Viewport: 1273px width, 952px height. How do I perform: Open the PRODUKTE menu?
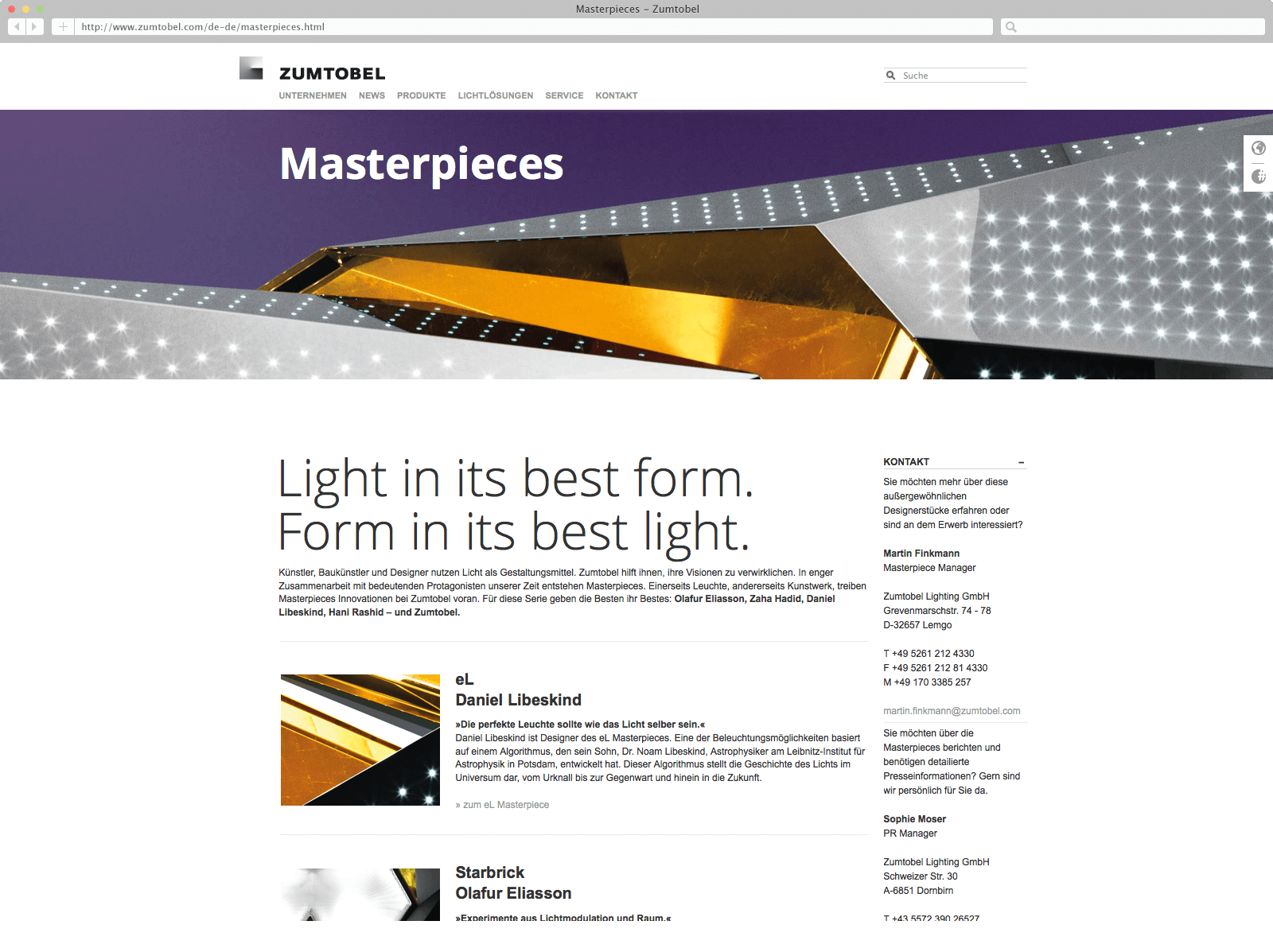click(421, 95)
